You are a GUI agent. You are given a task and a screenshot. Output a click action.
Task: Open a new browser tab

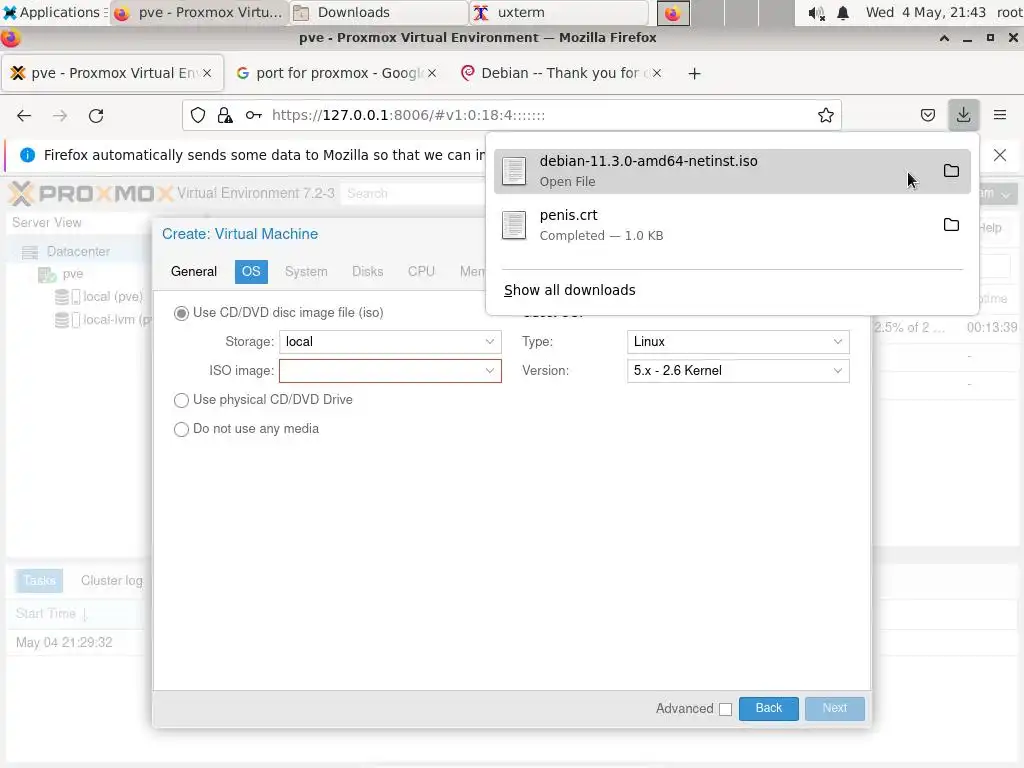point(694,74)
